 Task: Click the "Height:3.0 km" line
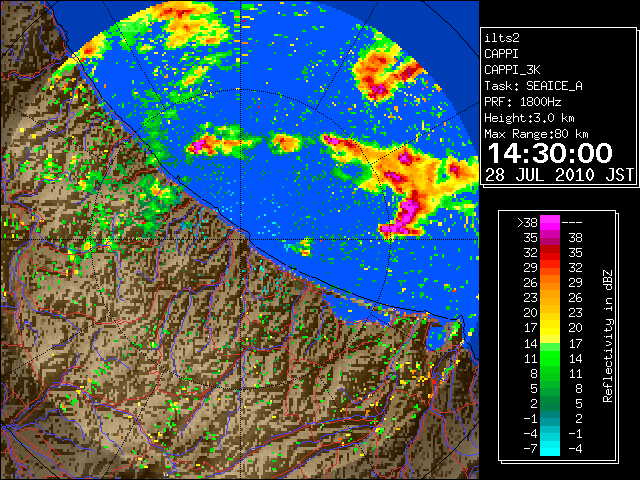point(529,118)
